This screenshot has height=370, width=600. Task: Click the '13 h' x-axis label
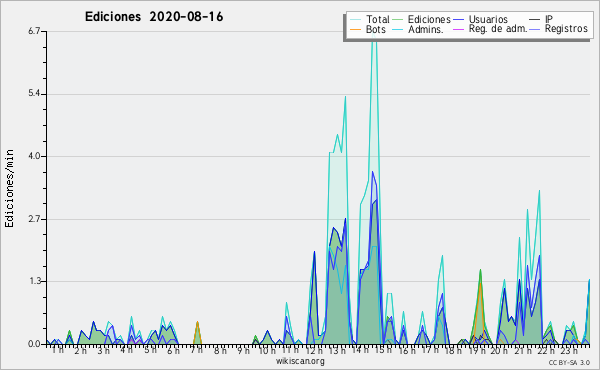click(337, 350)
